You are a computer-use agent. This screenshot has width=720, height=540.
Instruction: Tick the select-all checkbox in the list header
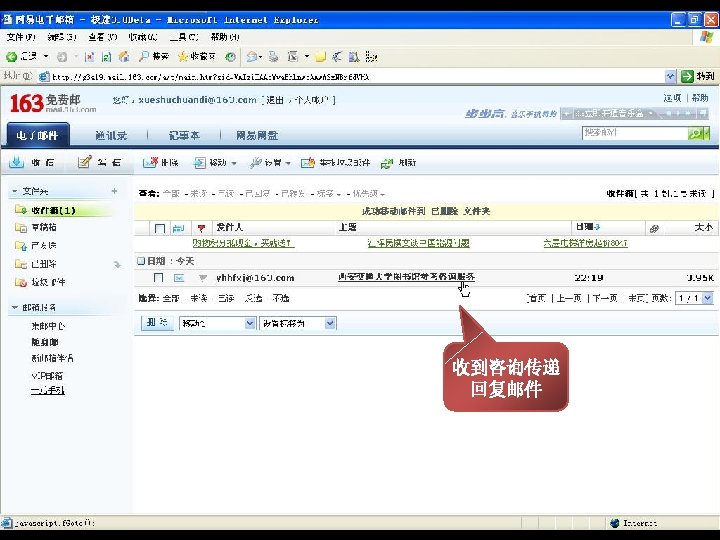tap(159, 228)
